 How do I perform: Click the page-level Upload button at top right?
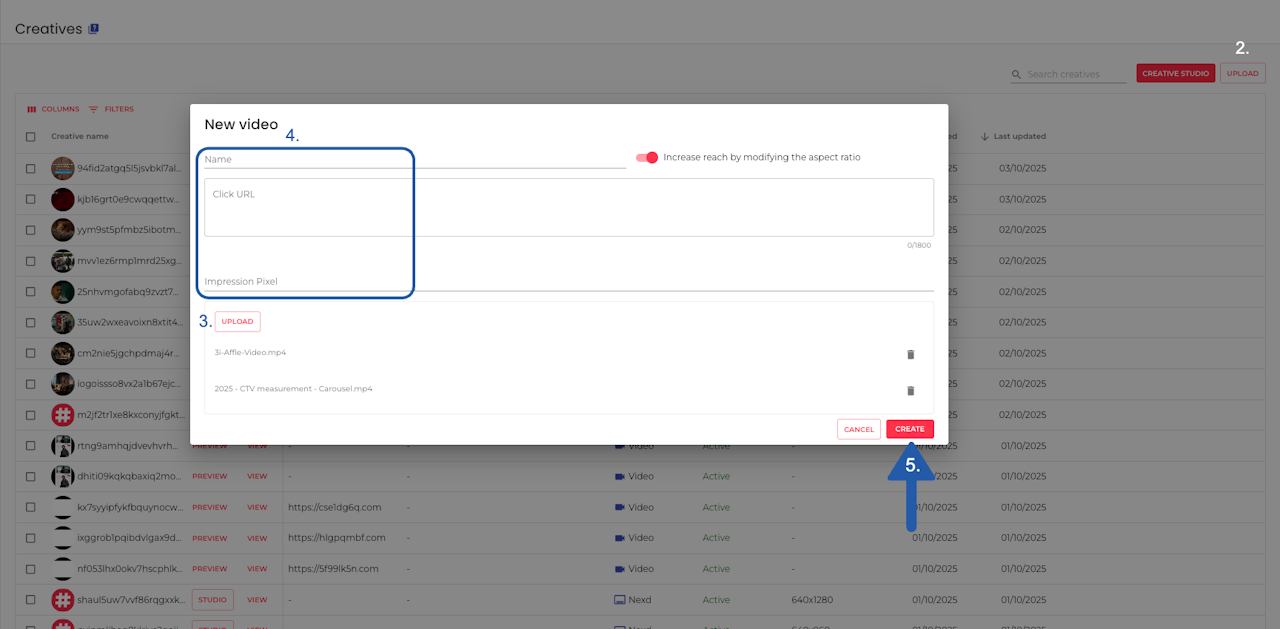(1243, 73)
